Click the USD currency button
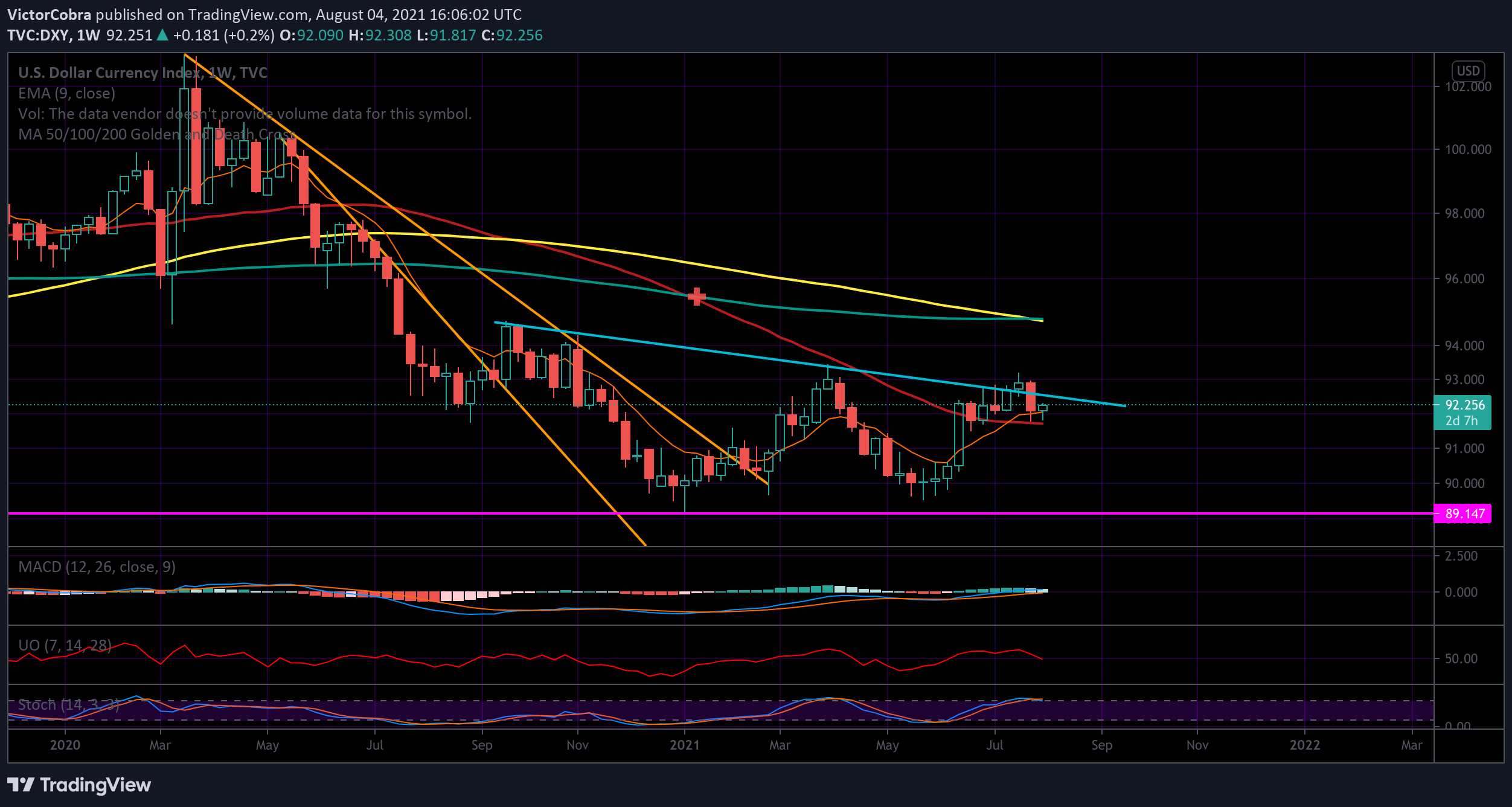The image size is (1512, 807). [1468, 71]
